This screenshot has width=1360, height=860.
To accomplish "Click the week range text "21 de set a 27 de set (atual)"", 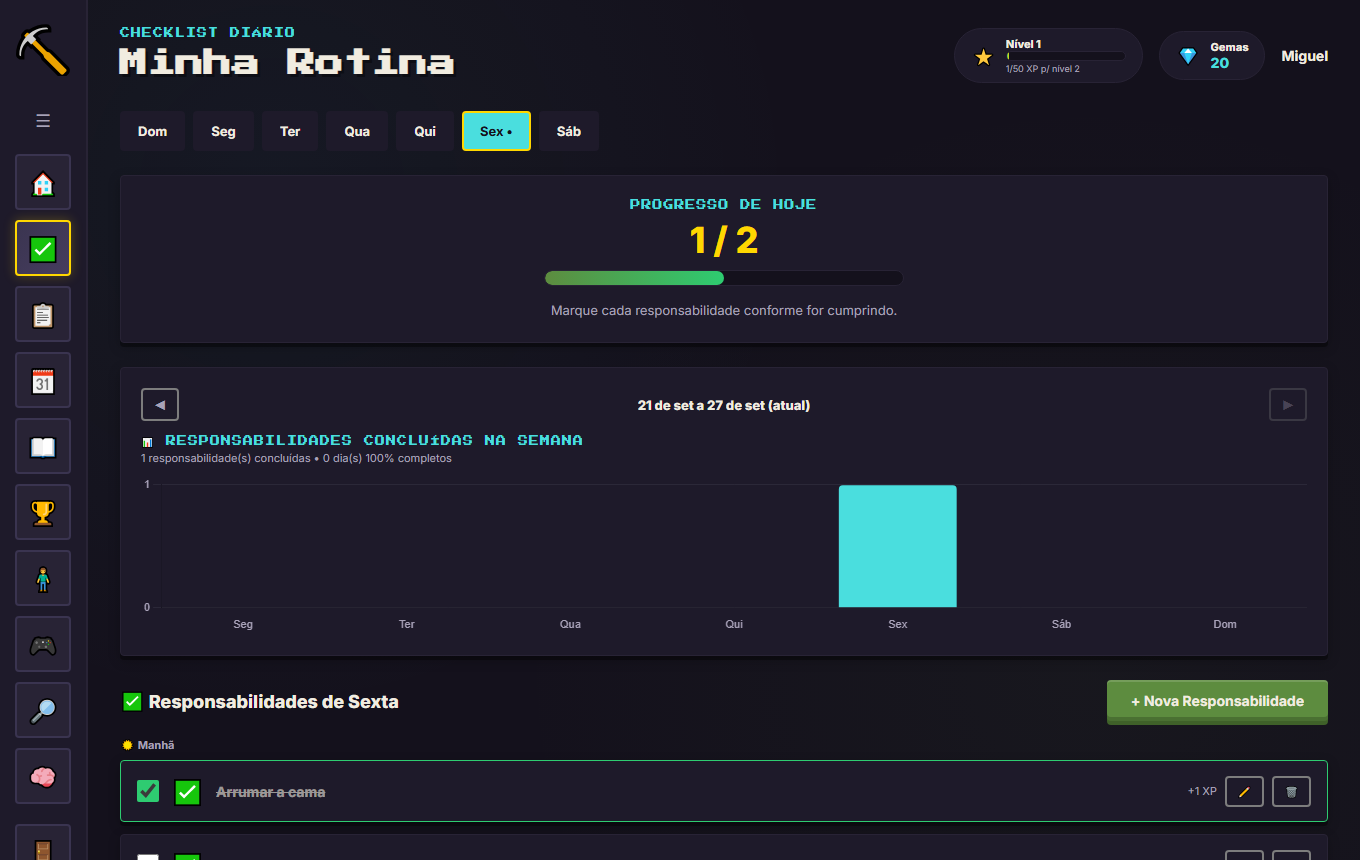I will [x=724, y=405].
